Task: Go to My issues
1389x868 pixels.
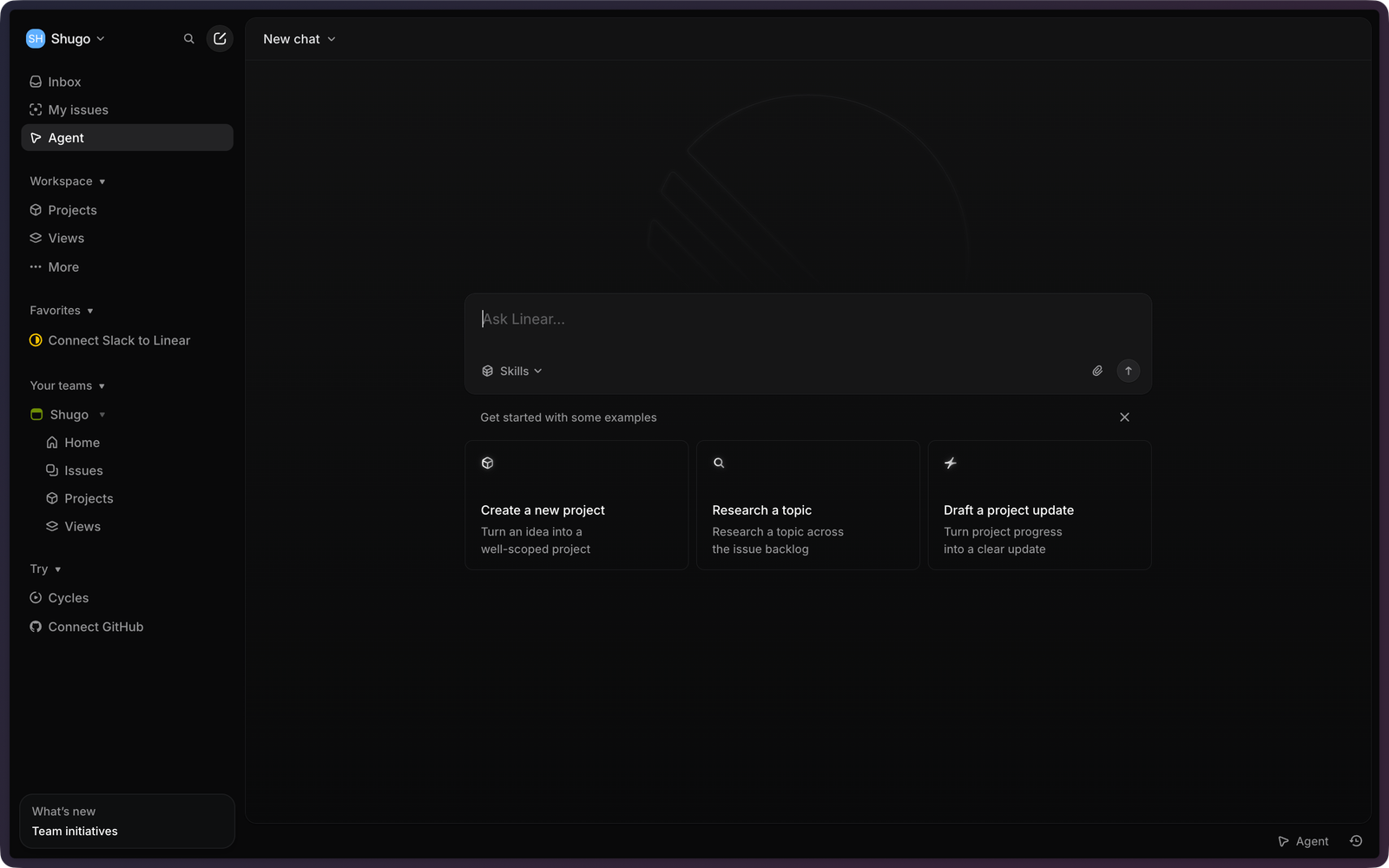Action: [x=127, y=110]
